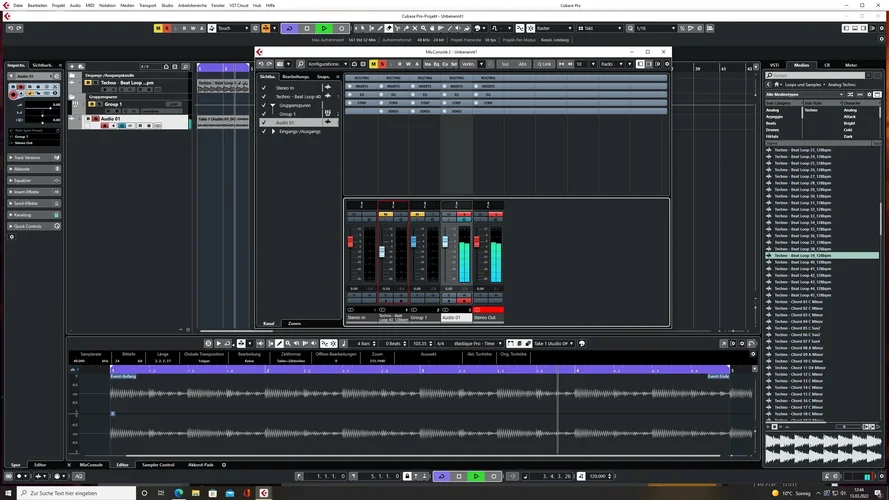Screen dimensions: 889x500
Task: Uncheck the Group 1 channel visibility
Action: point(264,114)
